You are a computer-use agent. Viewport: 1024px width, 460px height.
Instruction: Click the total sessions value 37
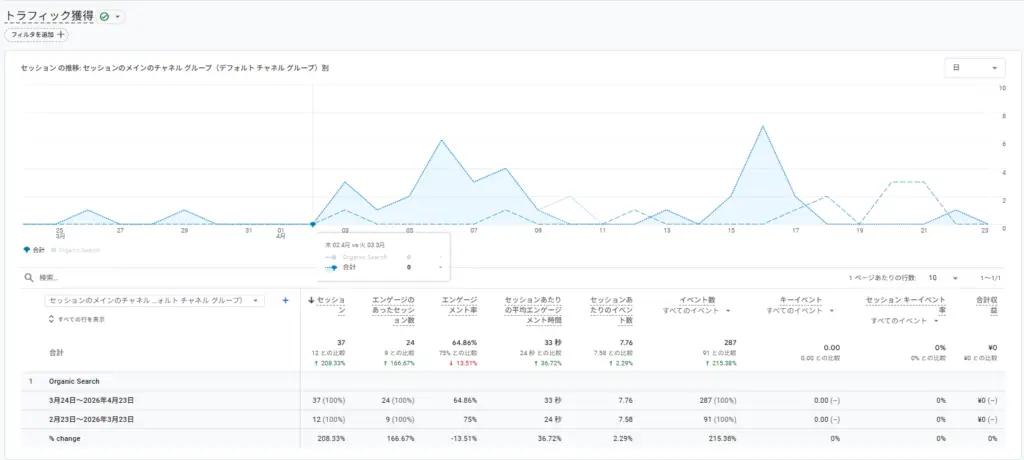(341, 342)
